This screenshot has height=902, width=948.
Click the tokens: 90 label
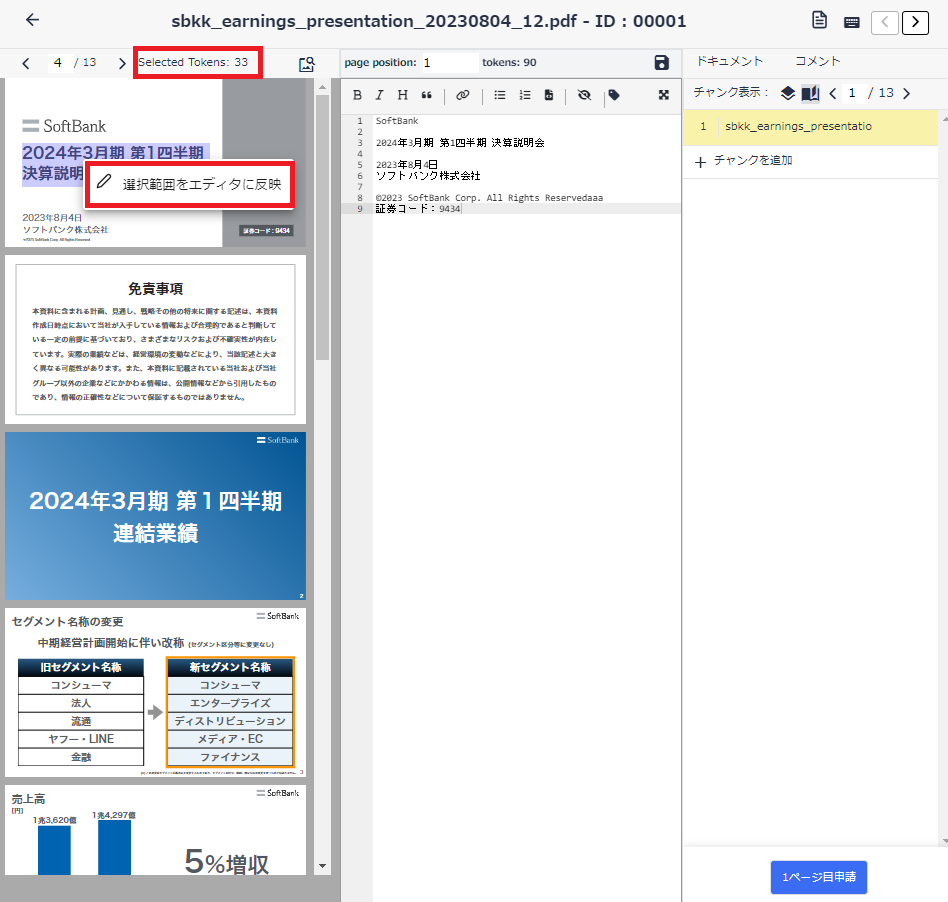point(509,62)
